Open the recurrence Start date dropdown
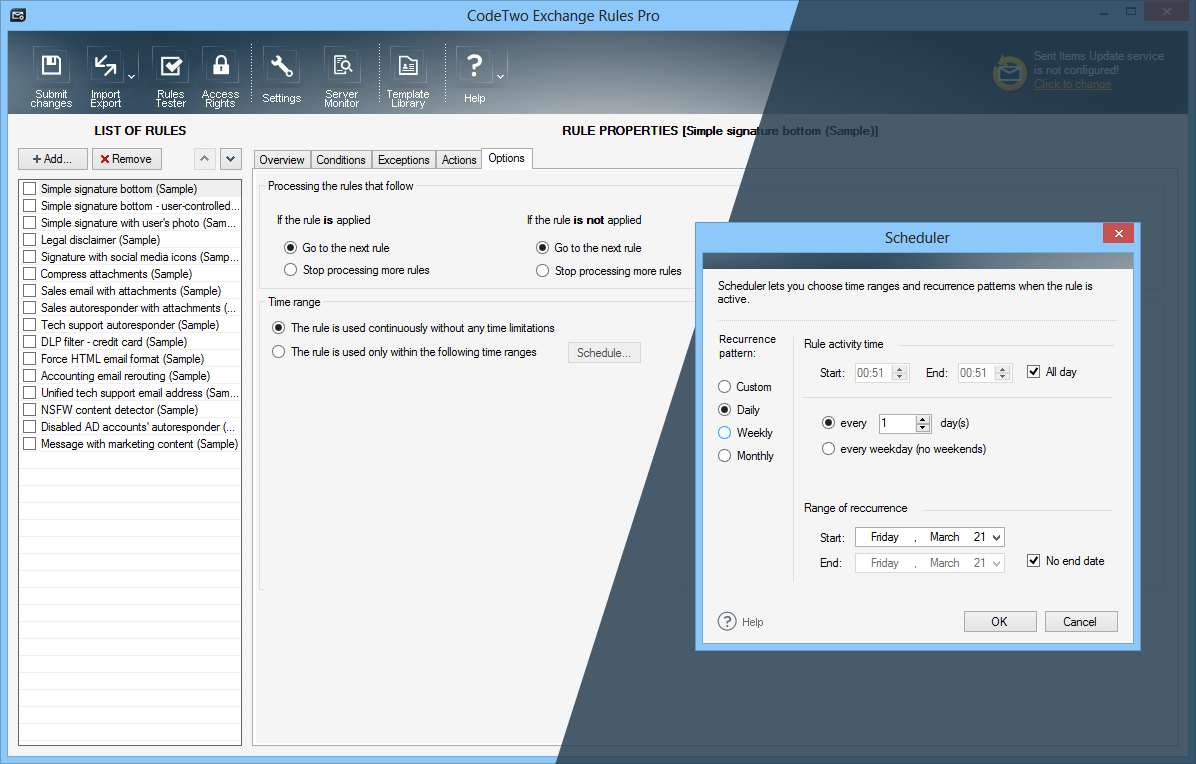1196x764 pixels. (x=996, y=537)
